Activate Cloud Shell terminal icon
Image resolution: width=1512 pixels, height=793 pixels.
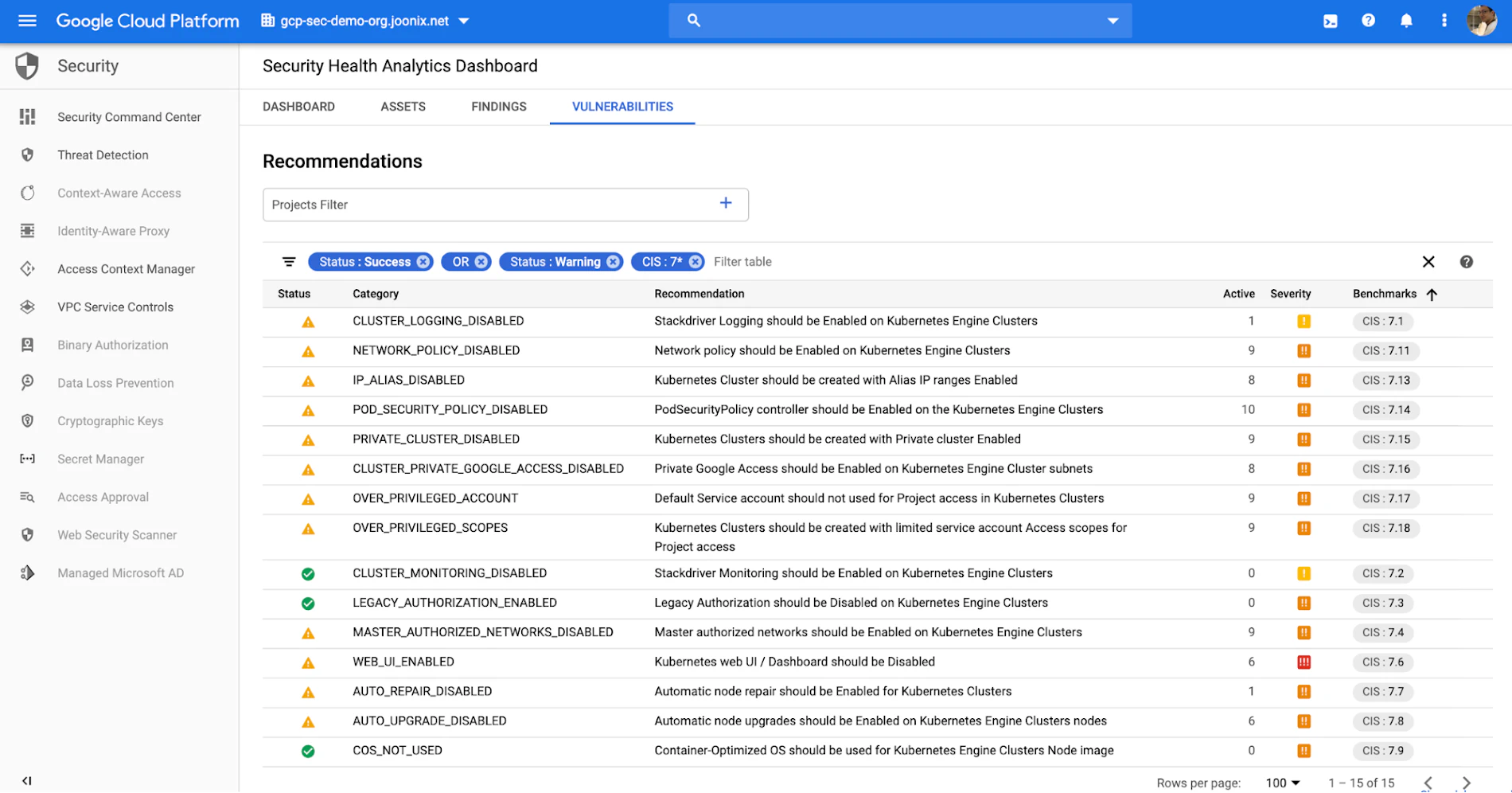(1330, 21)
